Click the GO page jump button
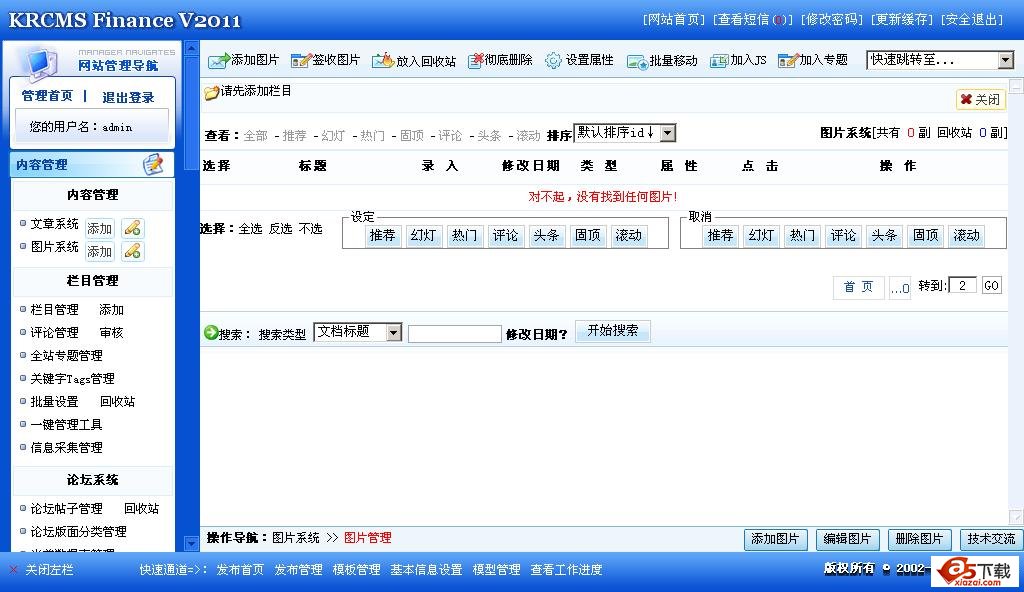 click(991, 285)
